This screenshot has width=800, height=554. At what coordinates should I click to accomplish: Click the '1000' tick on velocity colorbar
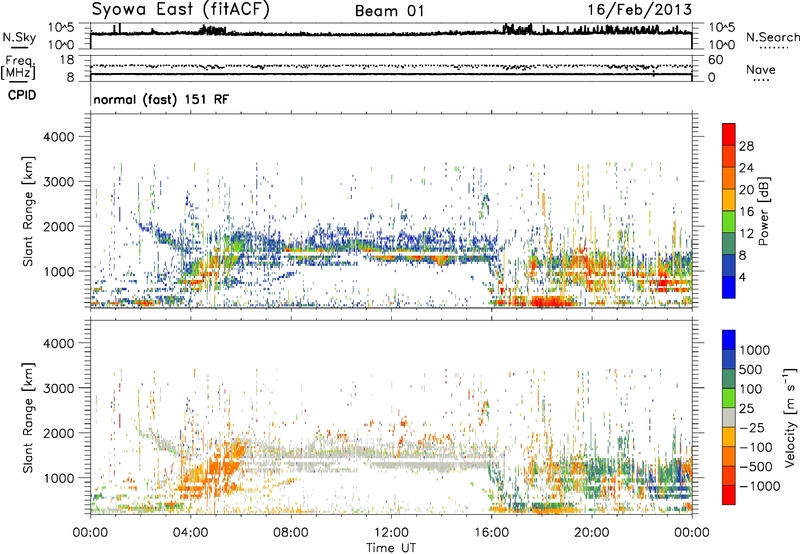755,350
